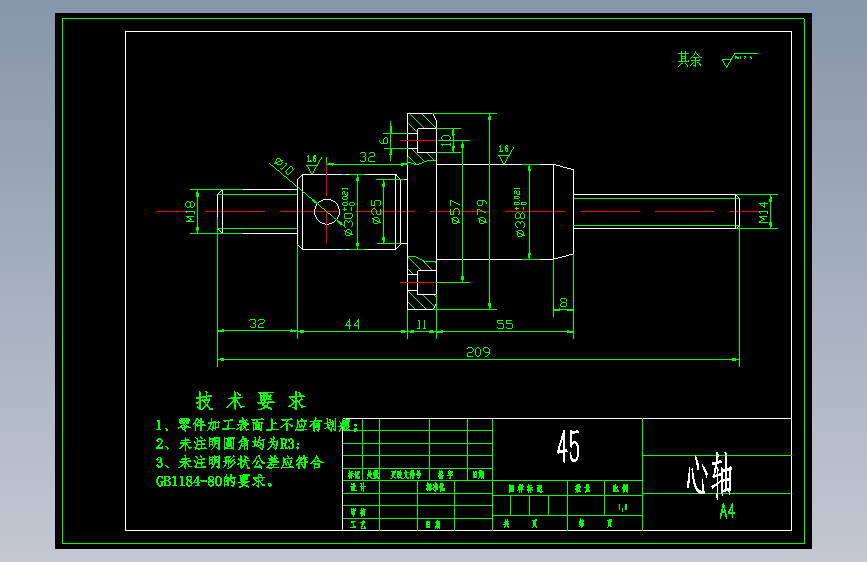The image size is (867, 562).
Task: Select the GB1184-80的要求 line
Action: click(x=215, y=481)
